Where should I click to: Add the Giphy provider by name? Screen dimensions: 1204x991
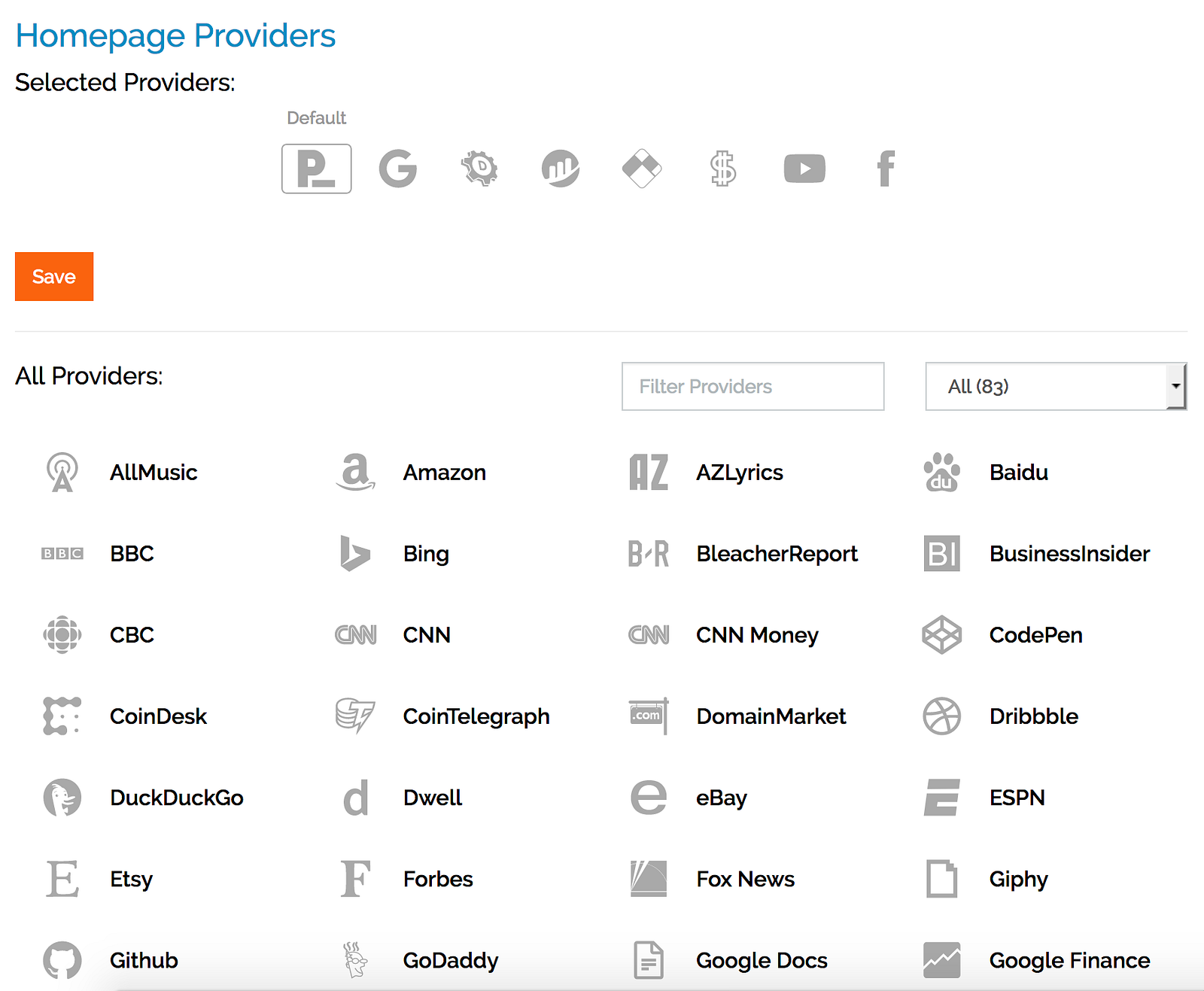(1019, 879)
